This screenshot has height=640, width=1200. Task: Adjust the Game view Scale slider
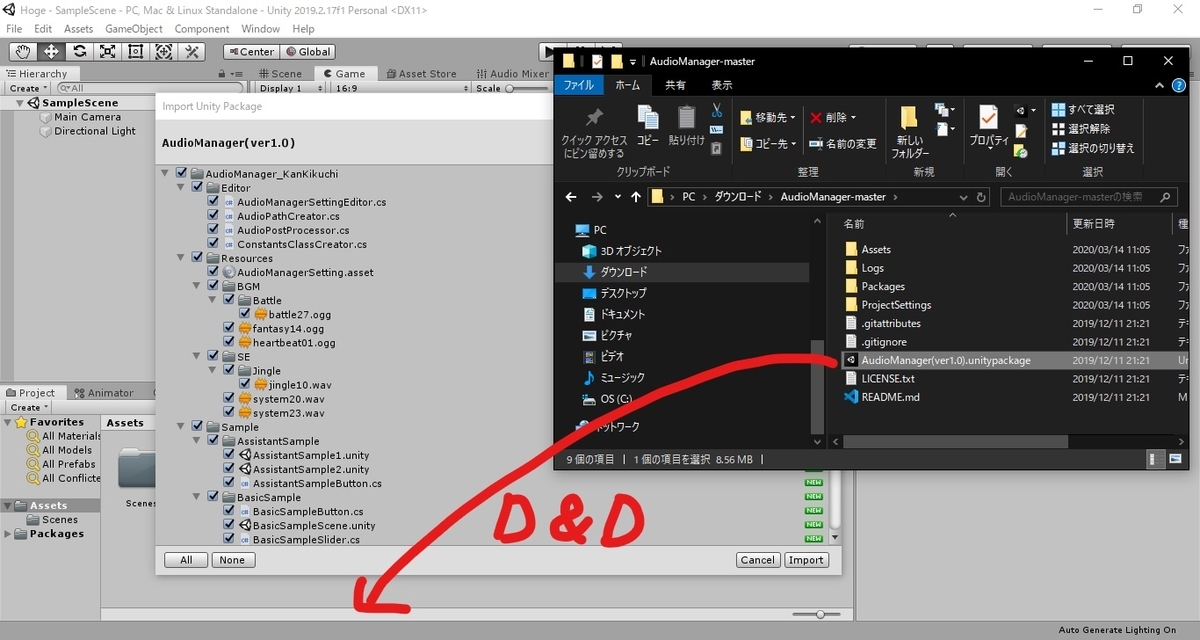pos(527,88)
